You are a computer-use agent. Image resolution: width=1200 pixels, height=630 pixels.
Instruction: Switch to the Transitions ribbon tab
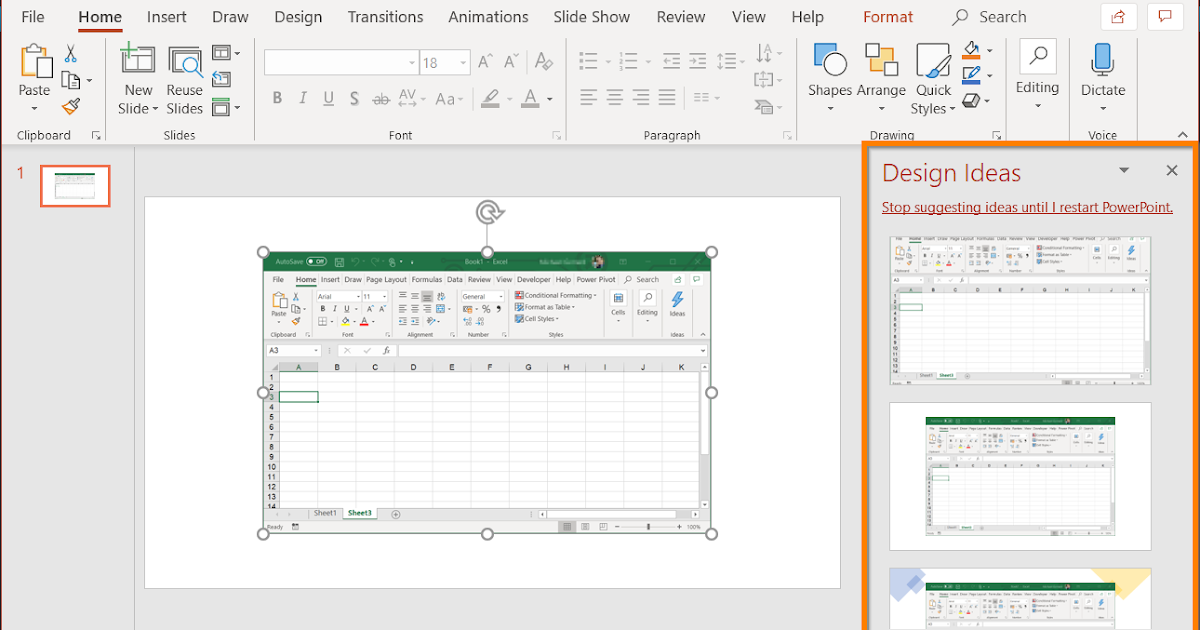(x=385, y=16)
